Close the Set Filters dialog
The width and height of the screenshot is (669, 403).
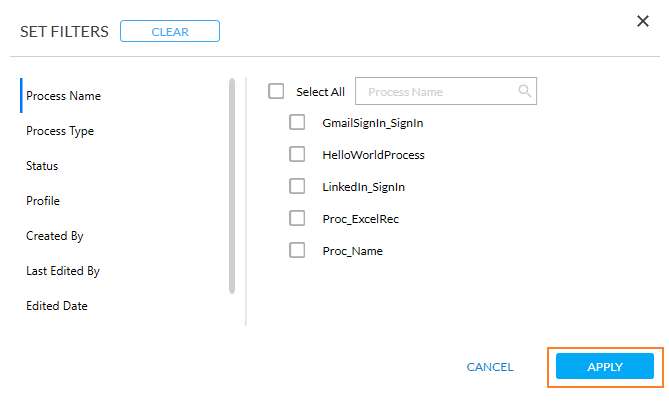tap(643, 21)
